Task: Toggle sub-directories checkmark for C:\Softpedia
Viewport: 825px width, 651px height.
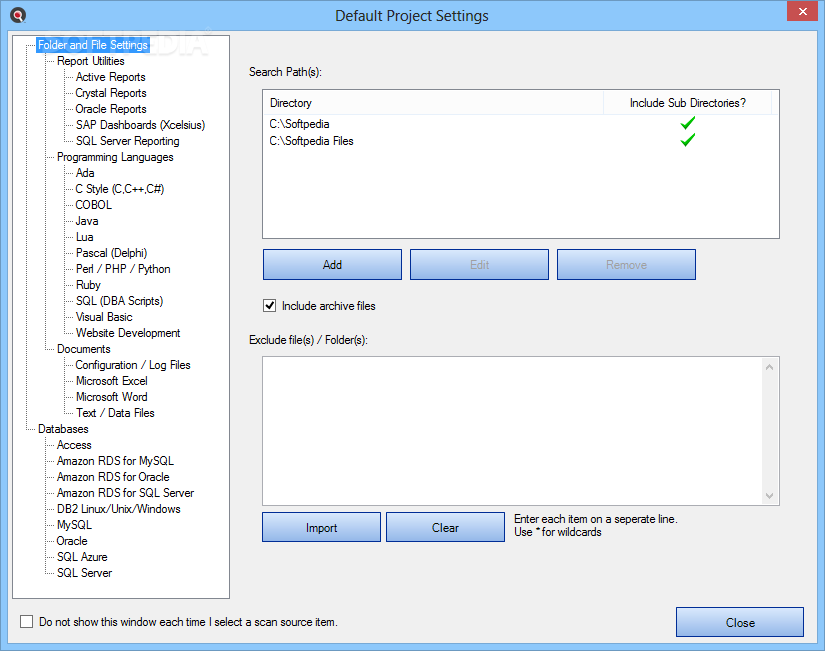Action: coord(687,123)
